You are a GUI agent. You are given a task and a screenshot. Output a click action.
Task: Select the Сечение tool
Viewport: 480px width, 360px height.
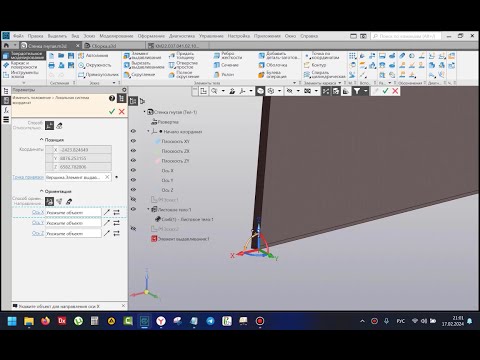click(226, 65)
